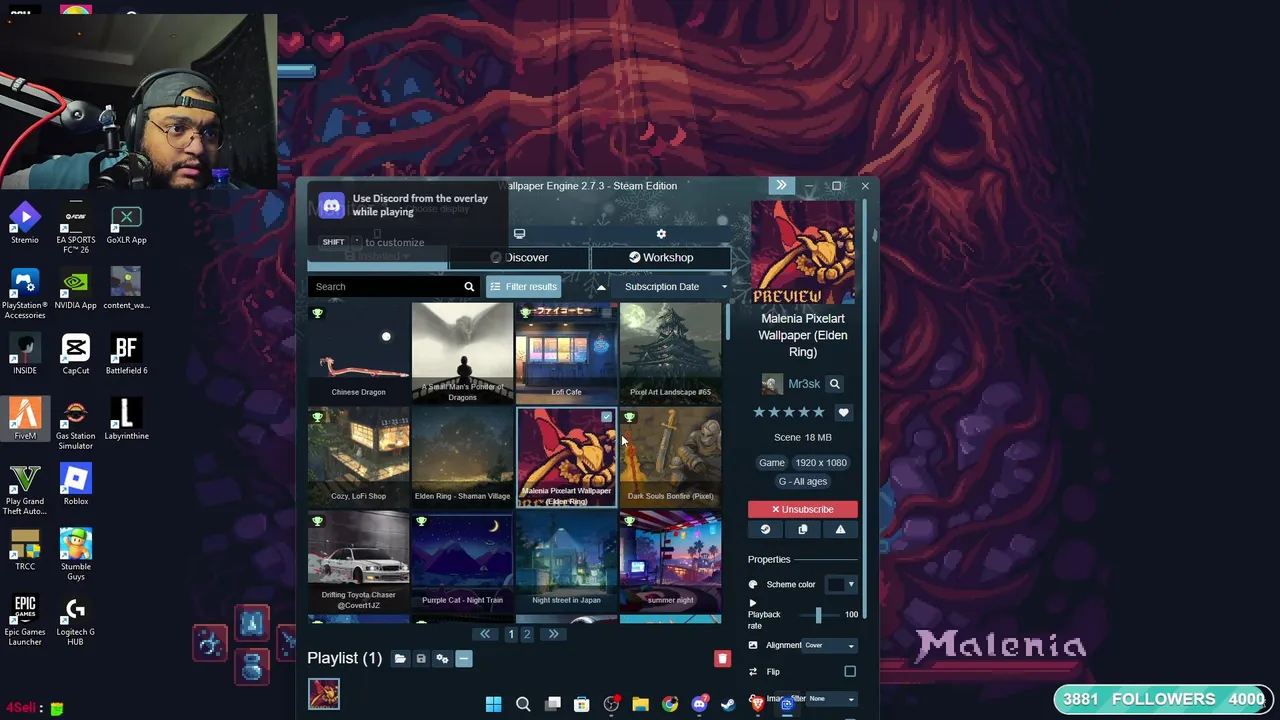Viewport: 1280px width, 720px height.
Task: Open the Alignment Cover dropdown
Action: pyautogui.click(x=830, y=645)
